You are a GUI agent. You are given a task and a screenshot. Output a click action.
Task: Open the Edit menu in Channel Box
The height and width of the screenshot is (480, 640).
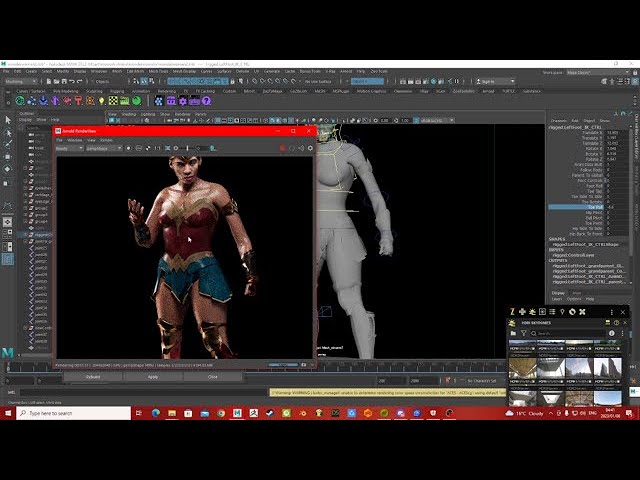coord(575,121)
